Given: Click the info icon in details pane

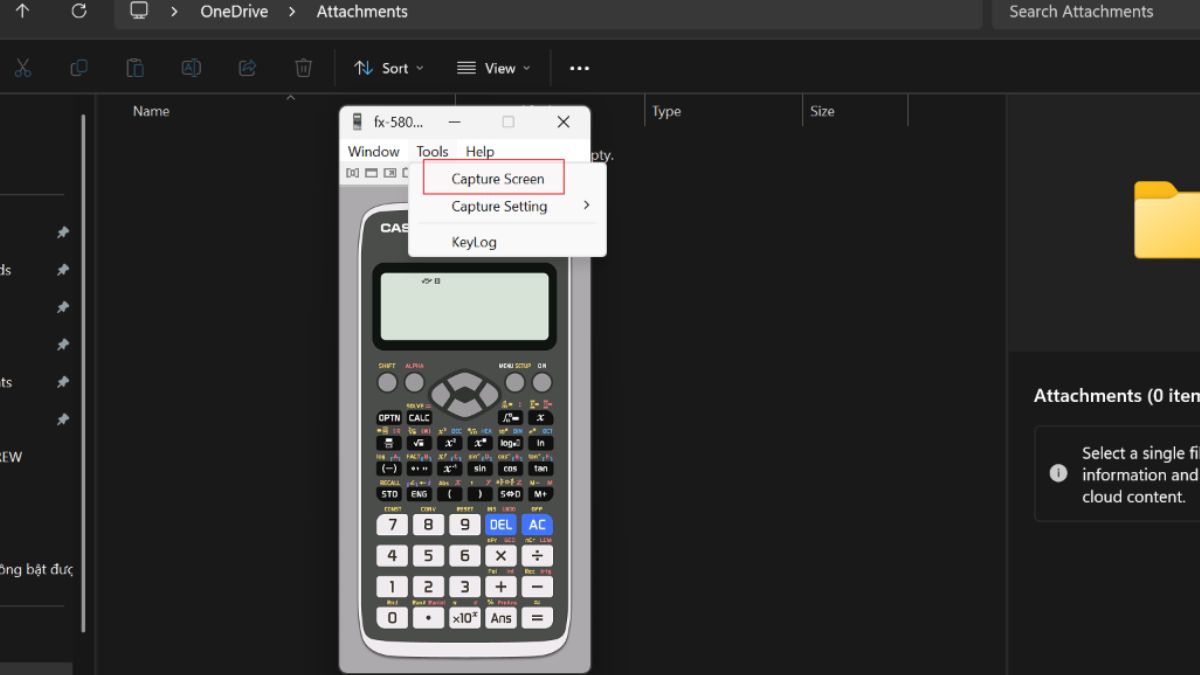Looking at the screenshot, I should pyautogui.click(x=1058, y=473).
